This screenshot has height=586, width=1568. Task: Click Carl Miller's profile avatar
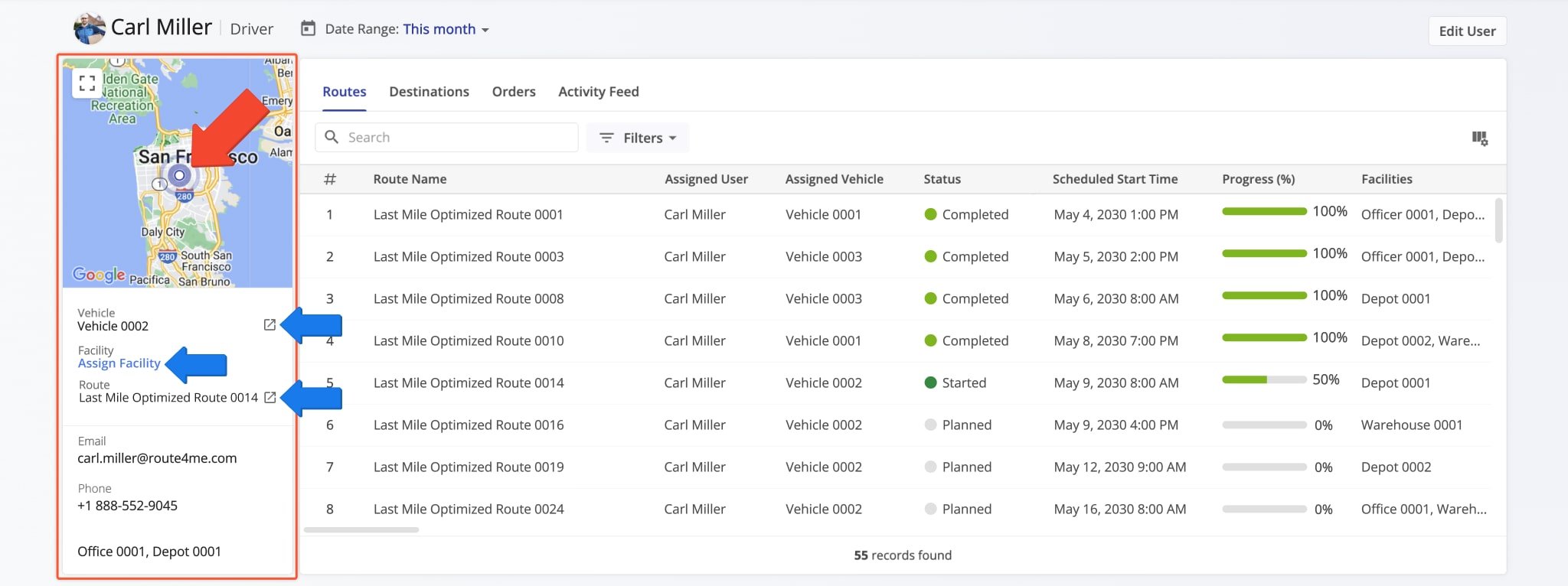[x=89, y=28]
